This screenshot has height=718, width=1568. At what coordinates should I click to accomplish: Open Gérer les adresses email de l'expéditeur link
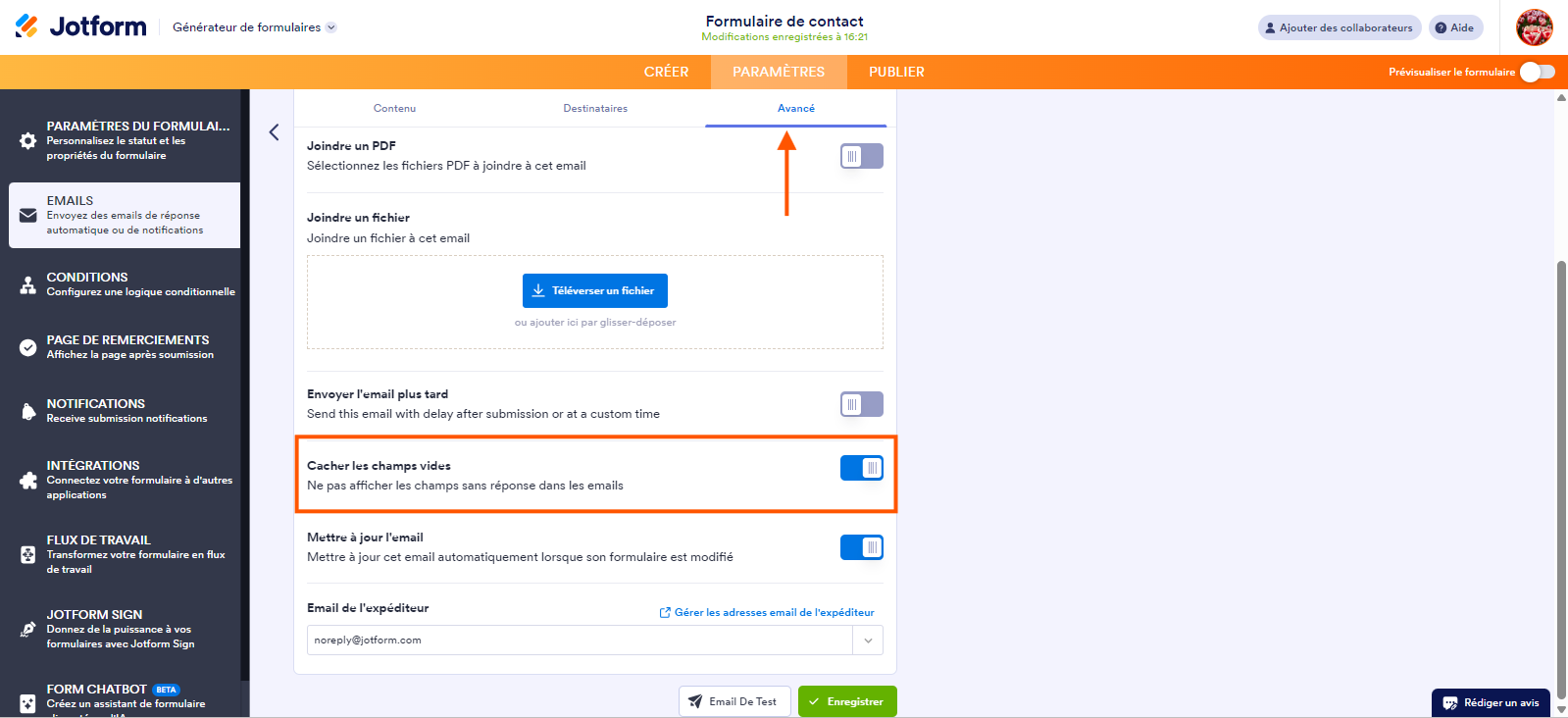click(x=767, y=612)
